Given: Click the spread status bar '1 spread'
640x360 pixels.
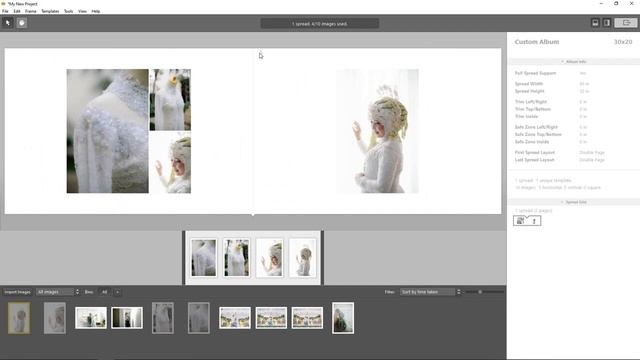Looking at the screenshot, I should click(320, 24).
